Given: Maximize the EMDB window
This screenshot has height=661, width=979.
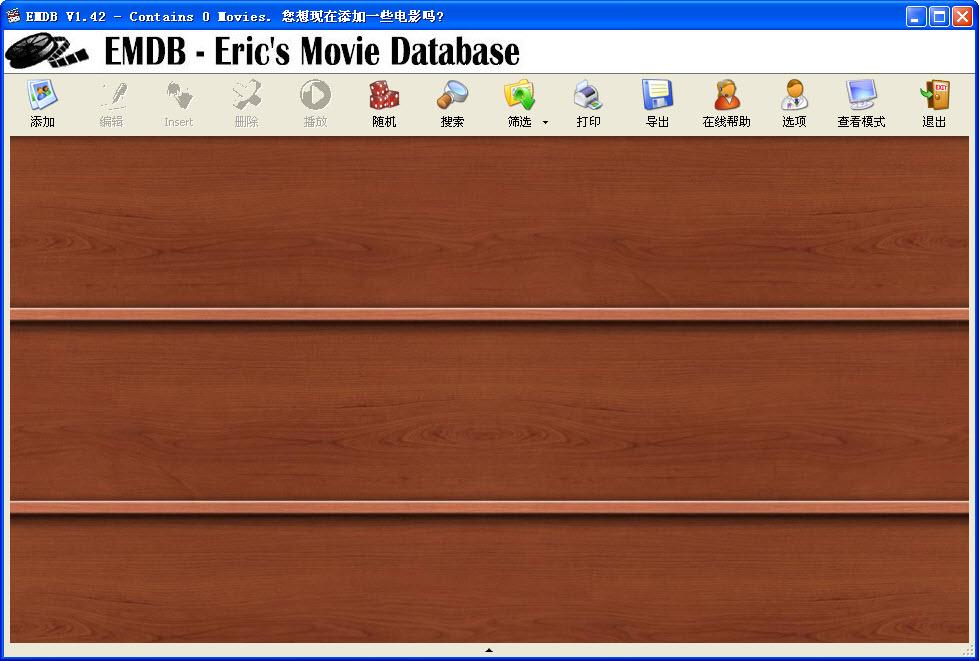Looking at the screenshot, I should [x=939, y=16].
